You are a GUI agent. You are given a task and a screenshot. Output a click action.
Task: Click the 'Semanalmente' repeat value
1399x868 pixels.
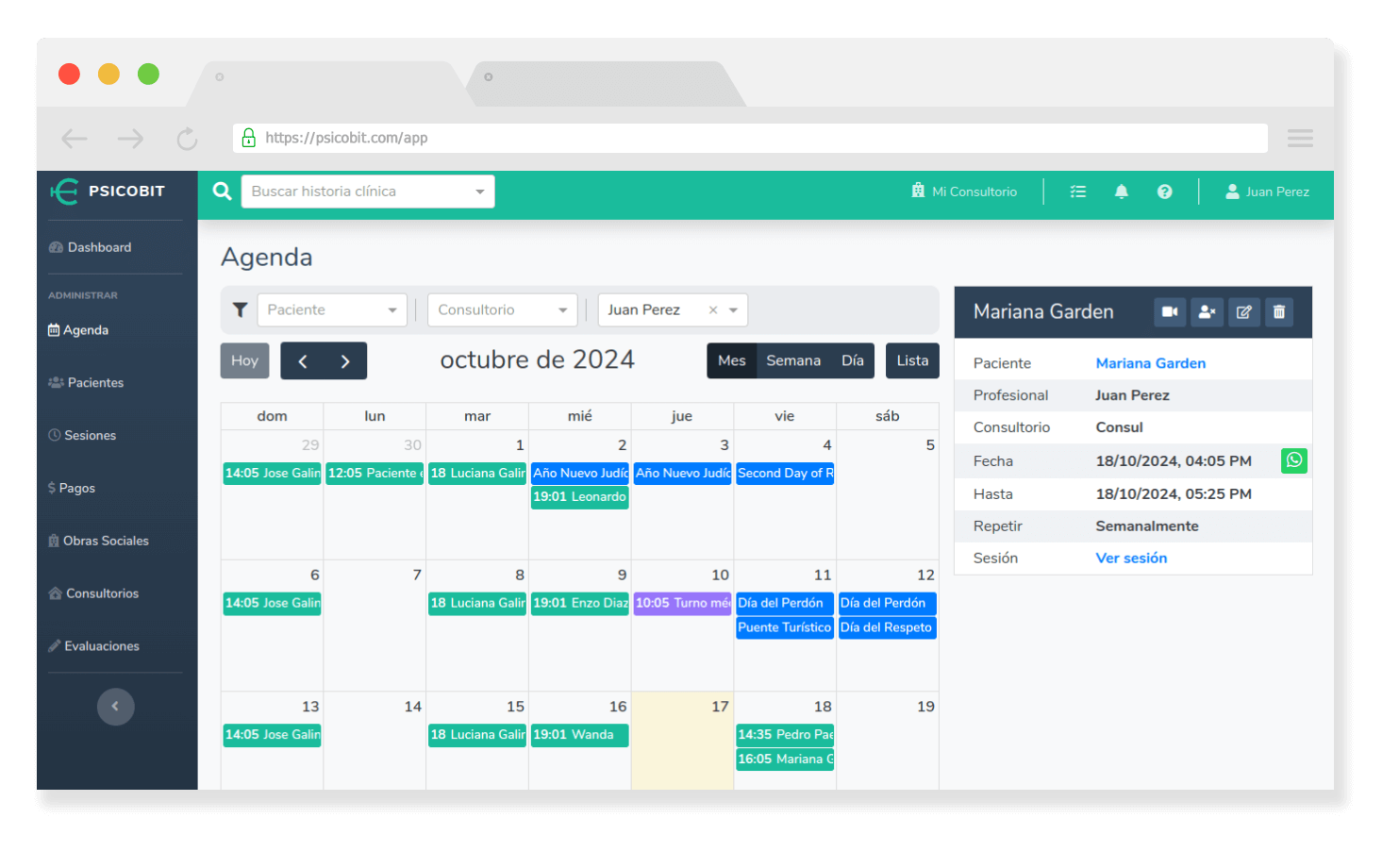[1146, 526]
